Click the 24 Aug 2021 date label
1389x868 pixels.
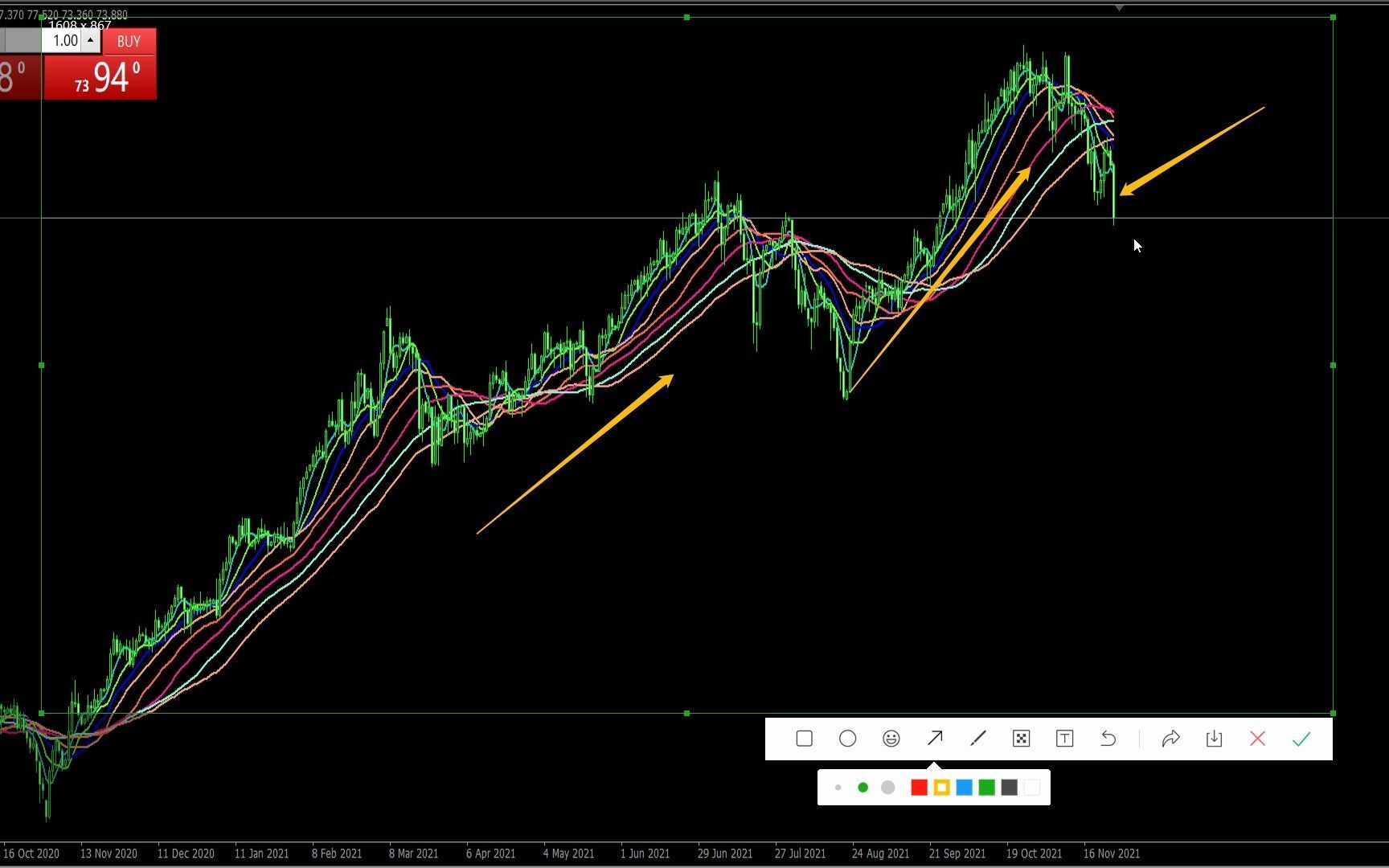click(x=880, y=854)
